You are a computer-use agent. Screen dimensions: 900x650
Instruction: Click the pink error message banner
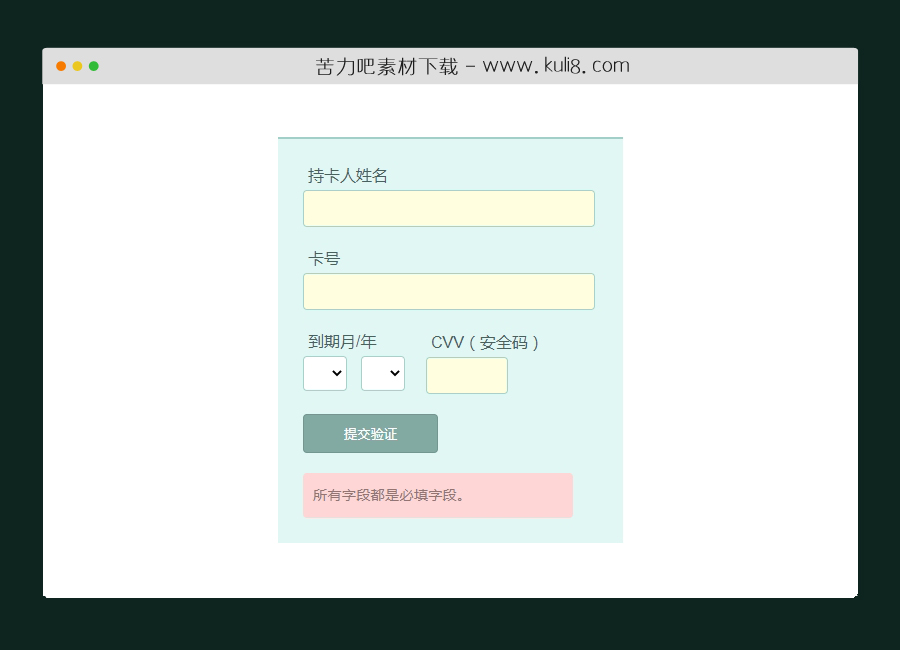pos(438,495)
